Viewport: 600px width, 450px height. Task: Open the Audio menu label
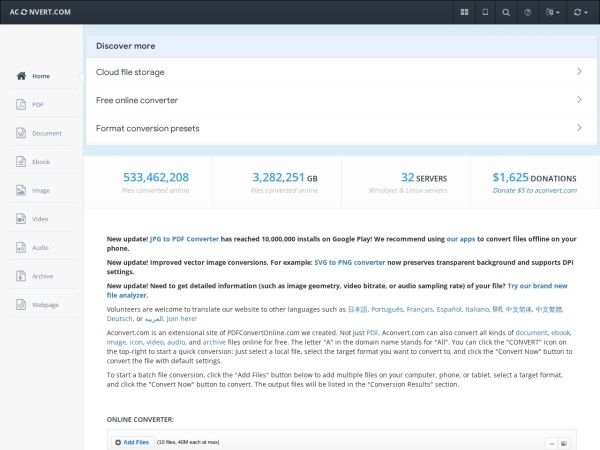(40, 248)
